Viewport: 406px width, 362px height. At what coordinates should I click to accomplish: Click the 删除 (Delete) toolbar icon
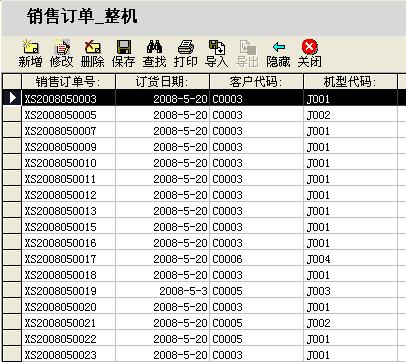pyautogui.click(x=92, y=53)
